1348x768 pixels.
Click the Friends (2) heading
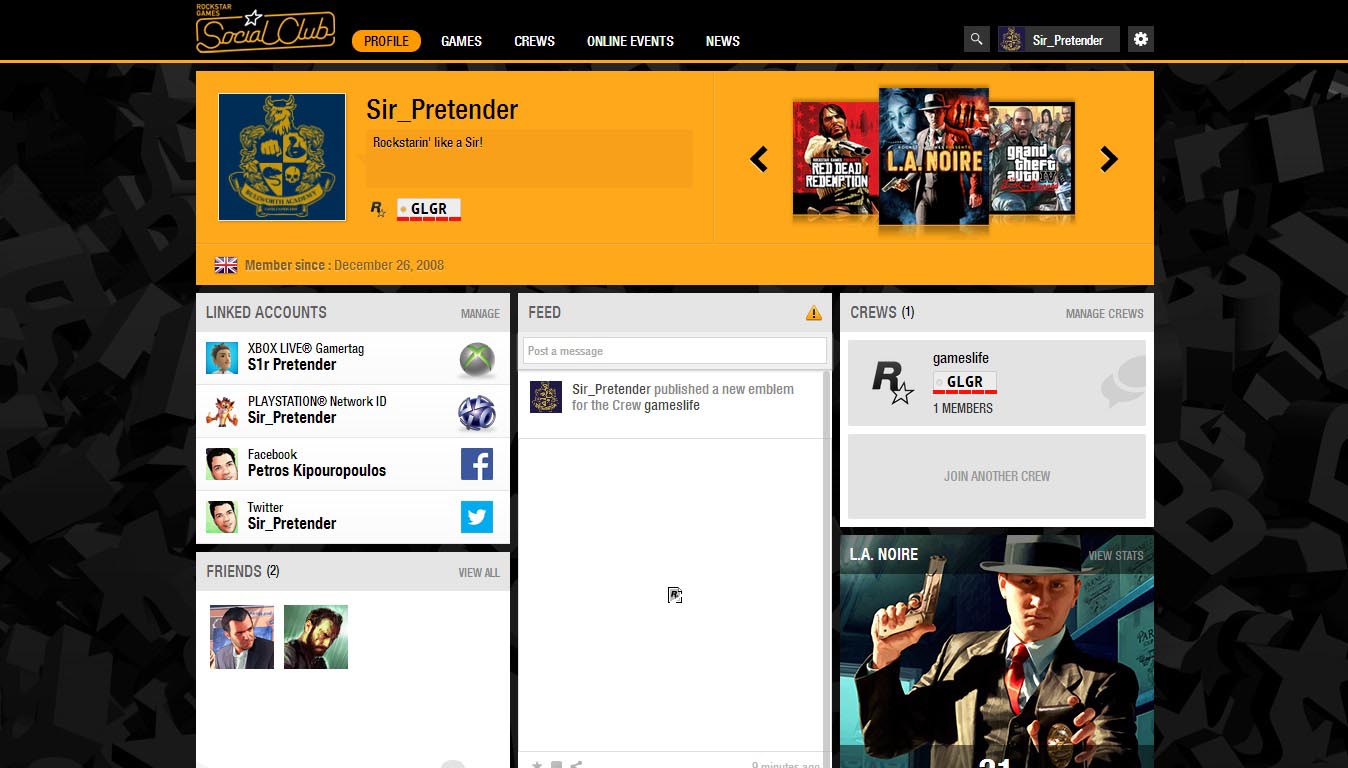coord(243,571)
